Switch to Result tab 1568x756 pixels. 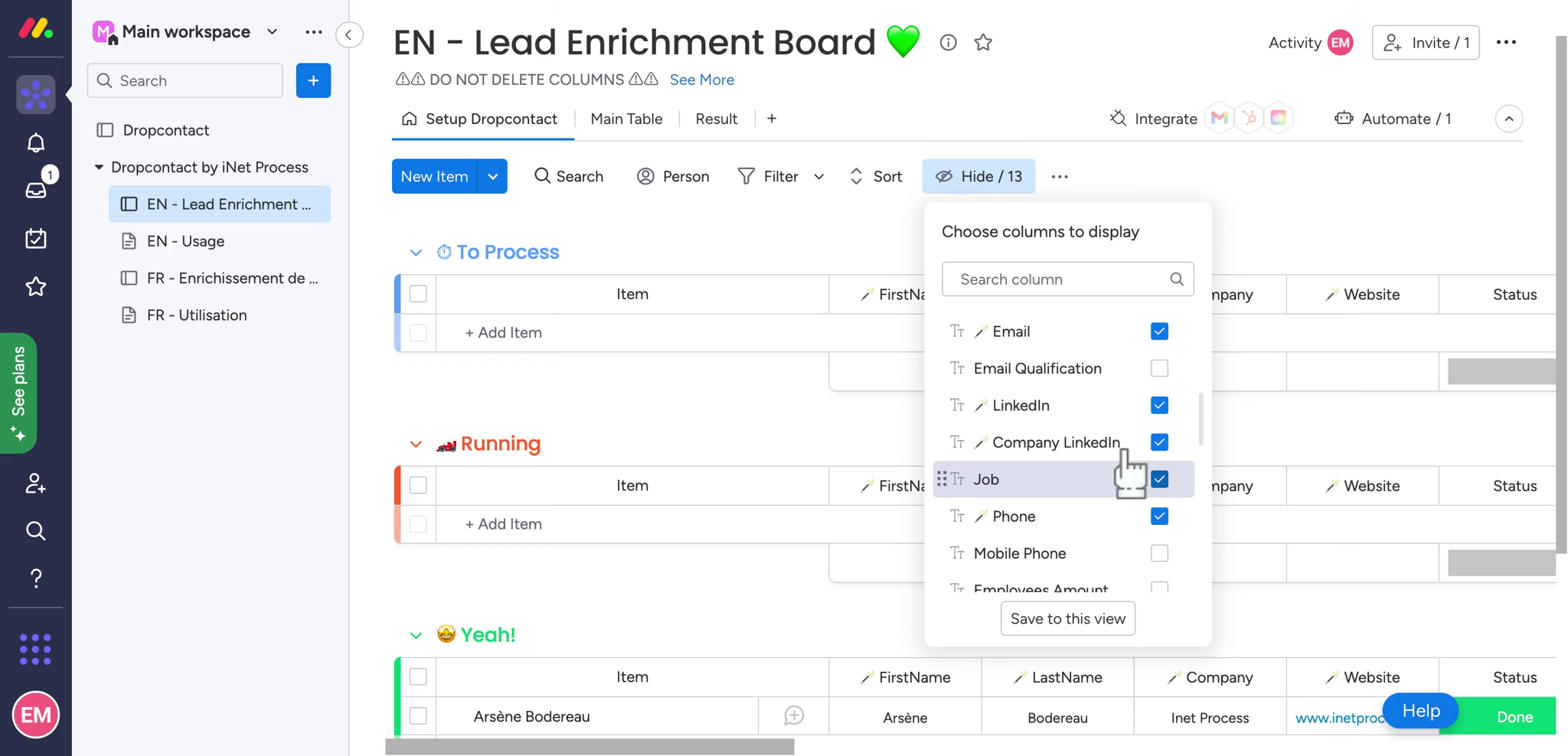click(x=716, y=119)
